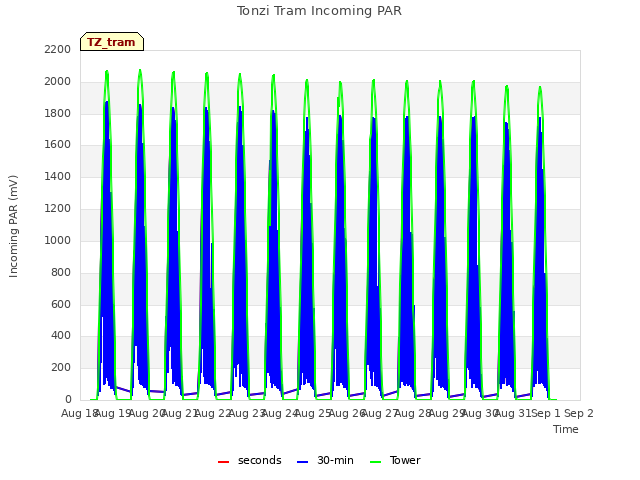The image size is (640, 480).
Task: Toggle the Tower legend entry
Action: [395, 460]
